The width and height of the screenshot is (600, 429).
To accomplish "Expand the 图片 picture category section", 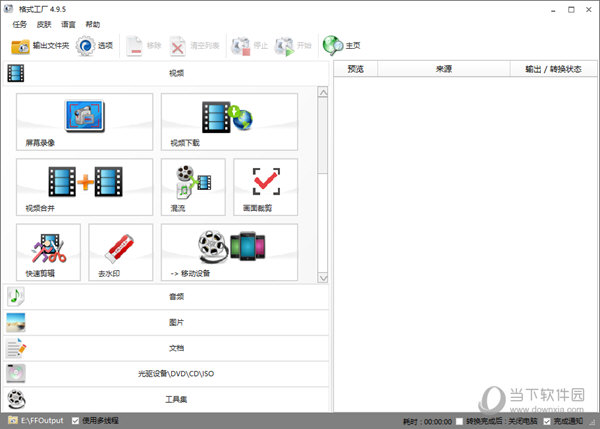I will 166,322.
